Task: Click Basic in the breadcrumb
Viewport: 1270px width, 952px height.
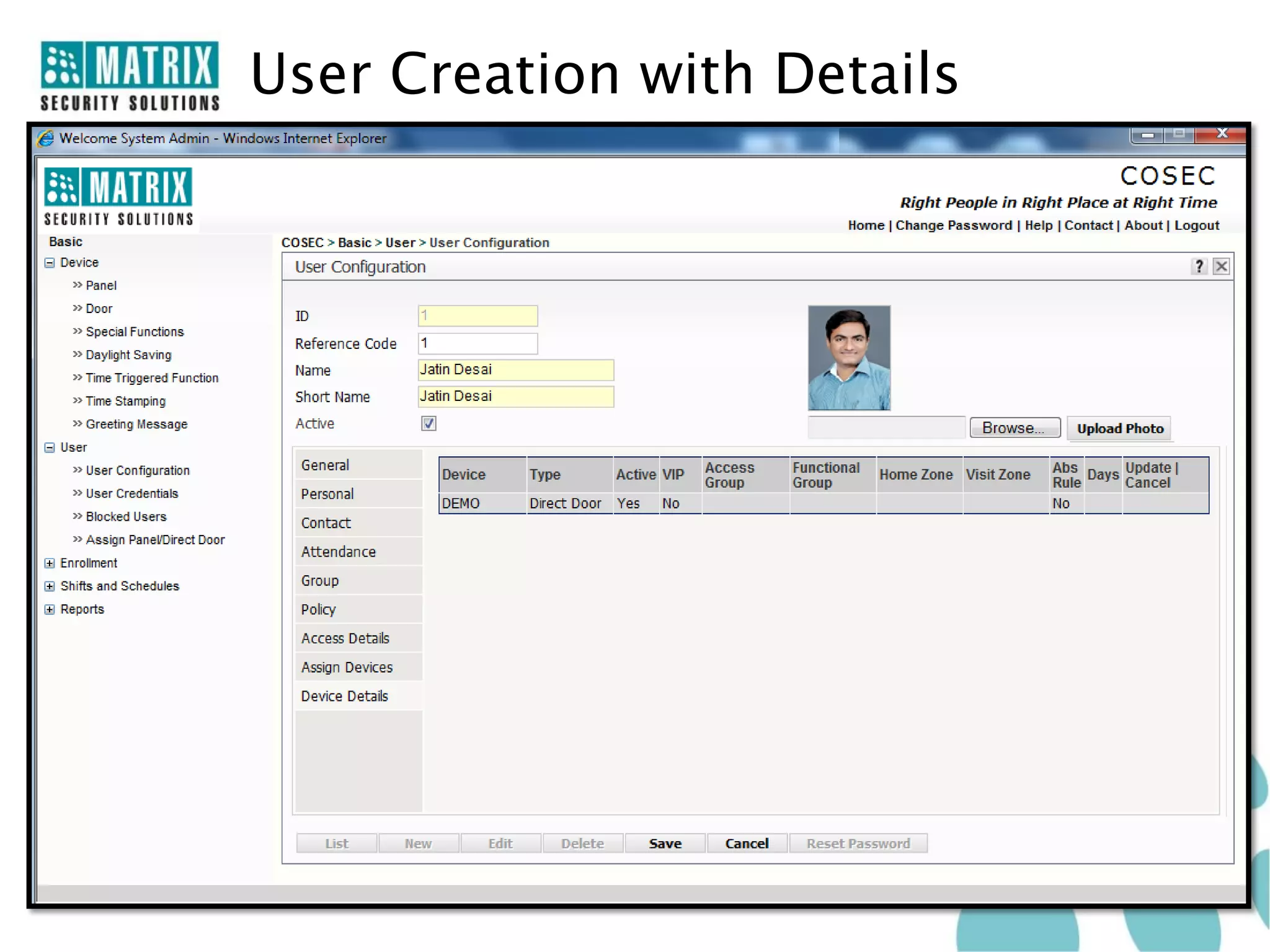Action: coord(355,243)
